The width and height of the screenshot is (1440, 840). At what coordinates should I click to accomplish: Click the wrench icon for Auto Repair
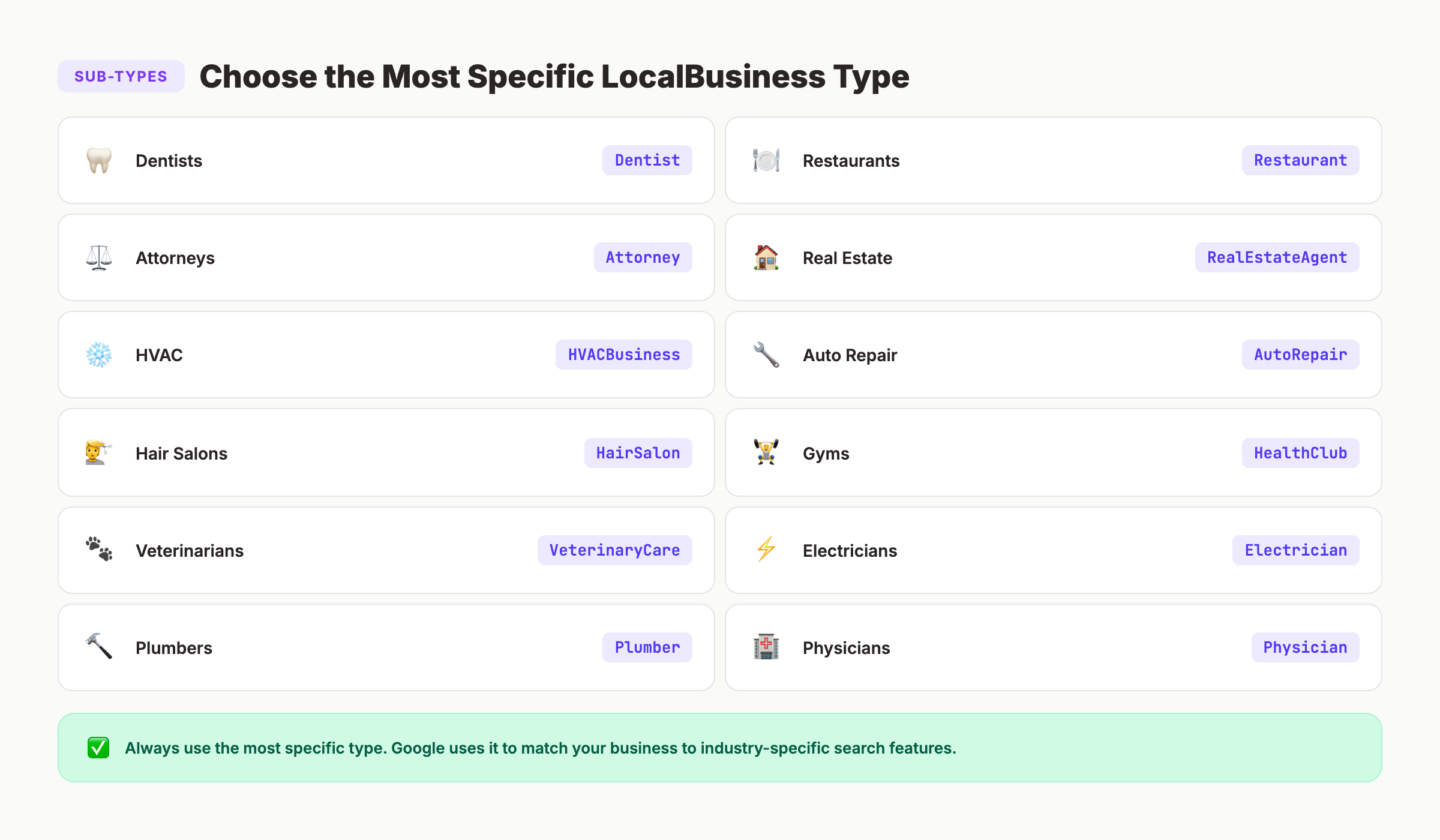coord(766,355)
